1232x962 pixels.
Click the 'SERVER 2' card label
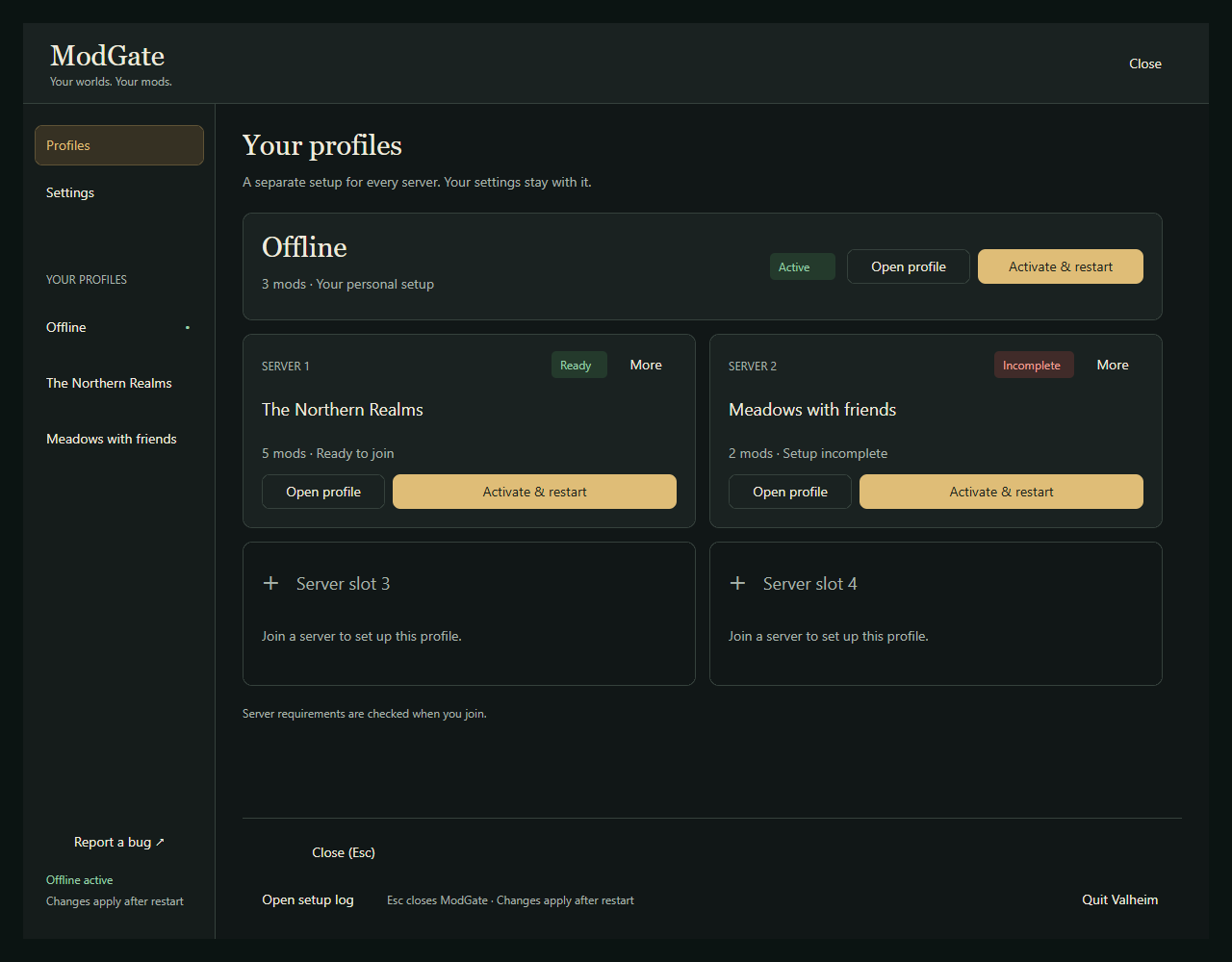[x=753, y=366]
